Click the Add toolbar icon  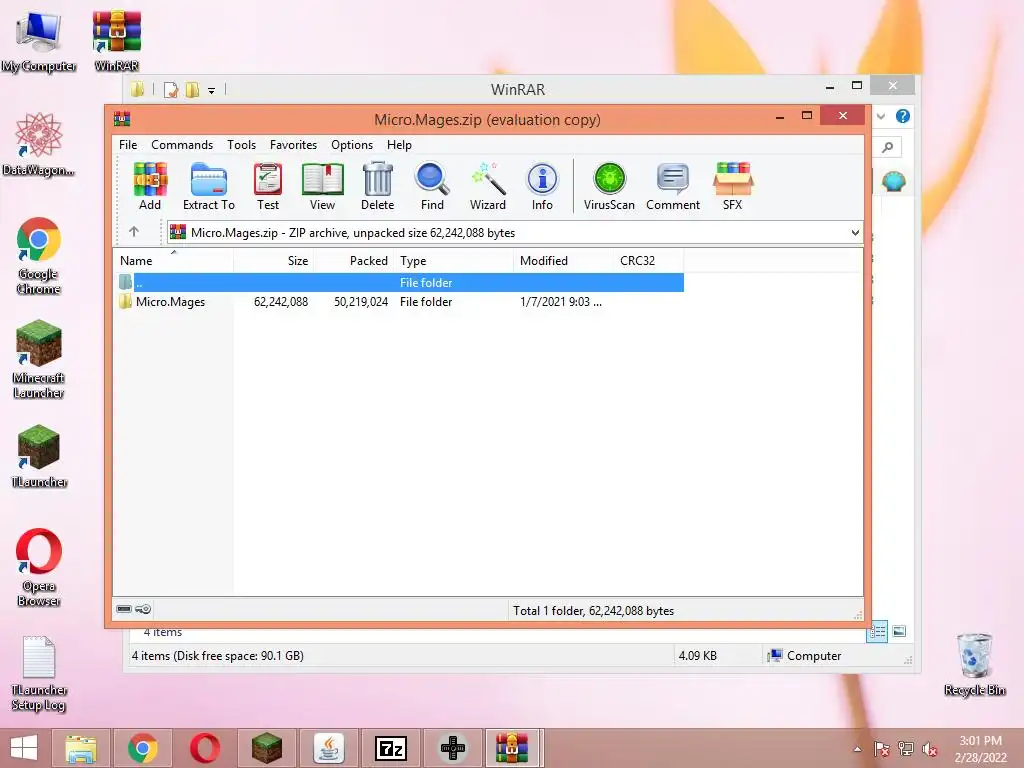tap(150, 186)
